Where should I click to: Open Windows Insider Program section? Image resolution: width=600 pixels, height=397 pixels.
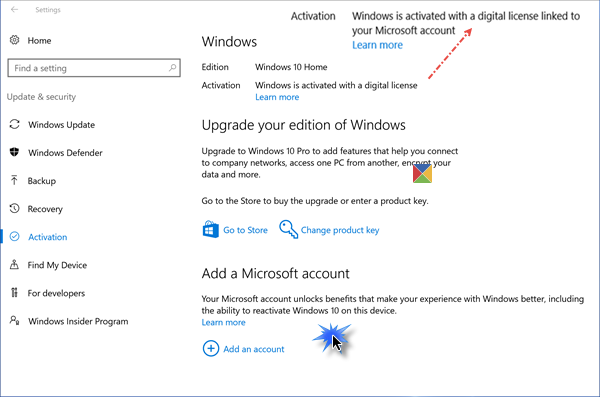click(78, 321)
